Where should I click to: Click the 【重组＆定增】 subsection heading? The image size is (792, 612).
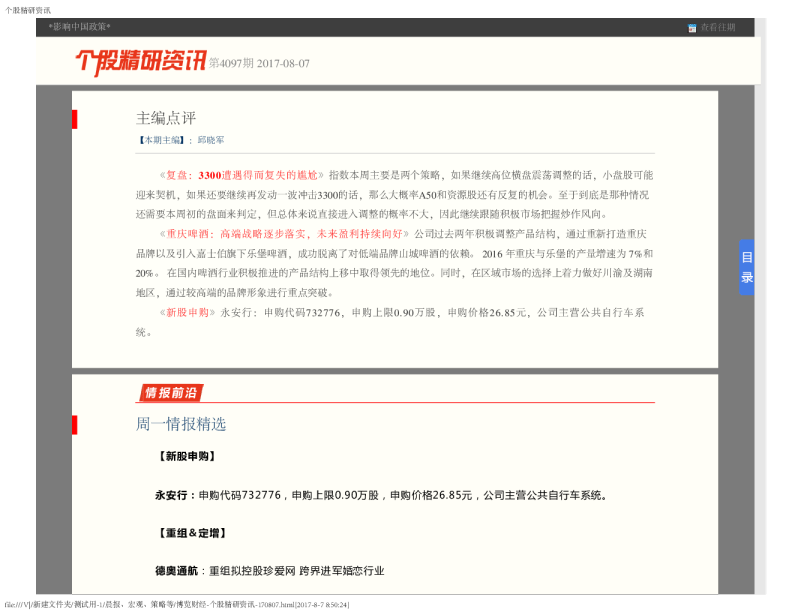[190, 532]
